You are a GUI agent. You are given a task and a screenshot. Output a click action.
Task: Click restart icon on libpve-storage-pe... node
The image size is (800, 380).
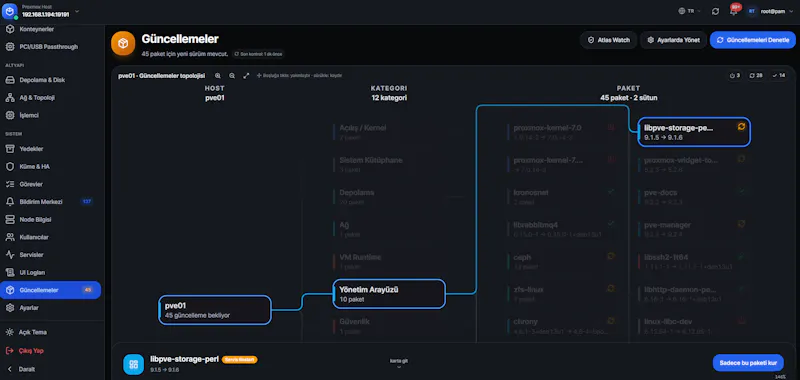[x=741, y=126]
